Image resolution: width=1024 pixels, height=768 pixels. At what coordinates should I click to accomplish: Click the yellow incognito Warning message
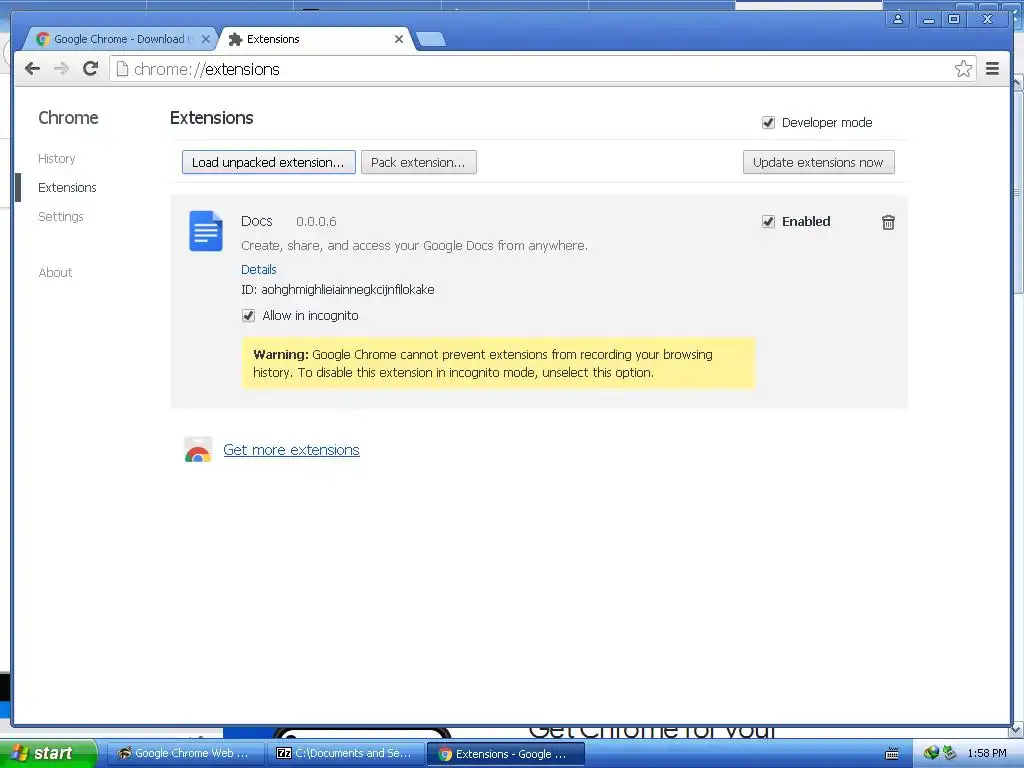(499, 363)
